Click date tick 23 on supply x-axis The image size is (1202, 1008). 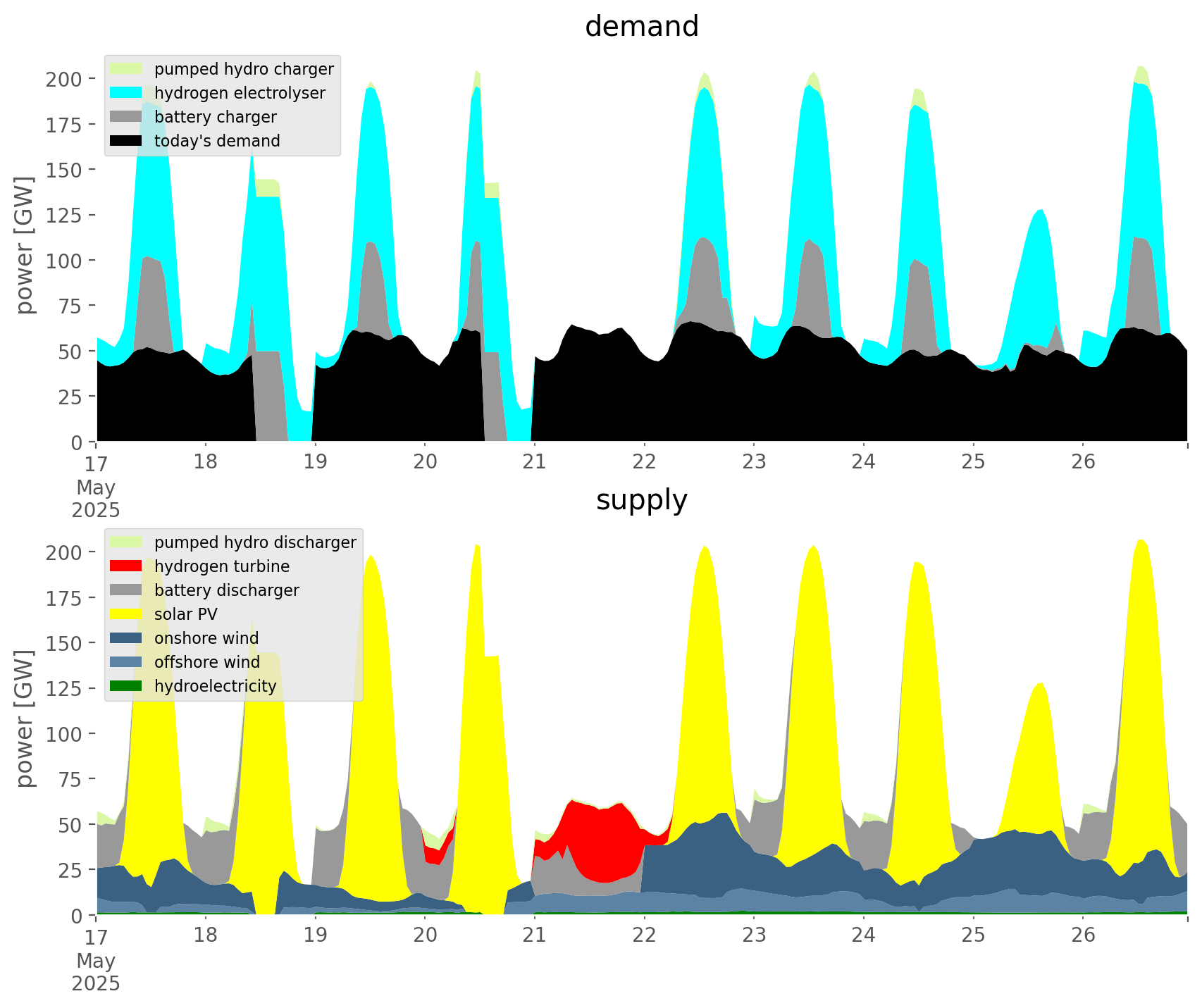pos(754,935)
